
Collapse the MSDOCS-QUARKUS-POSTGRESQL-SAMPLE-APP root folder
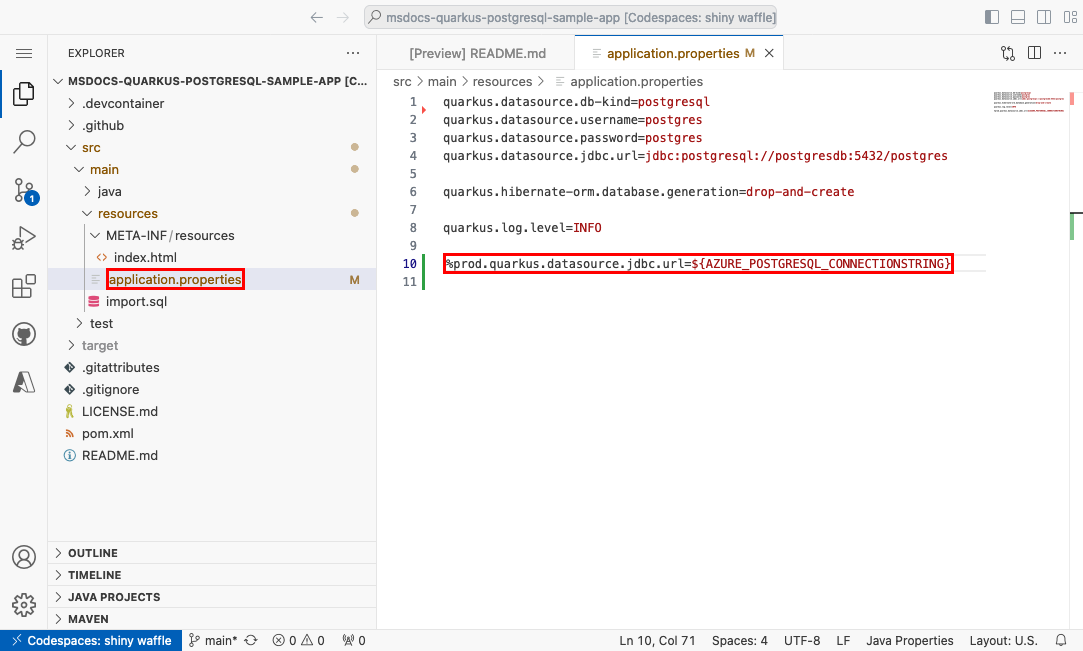[x=212, y=81]
